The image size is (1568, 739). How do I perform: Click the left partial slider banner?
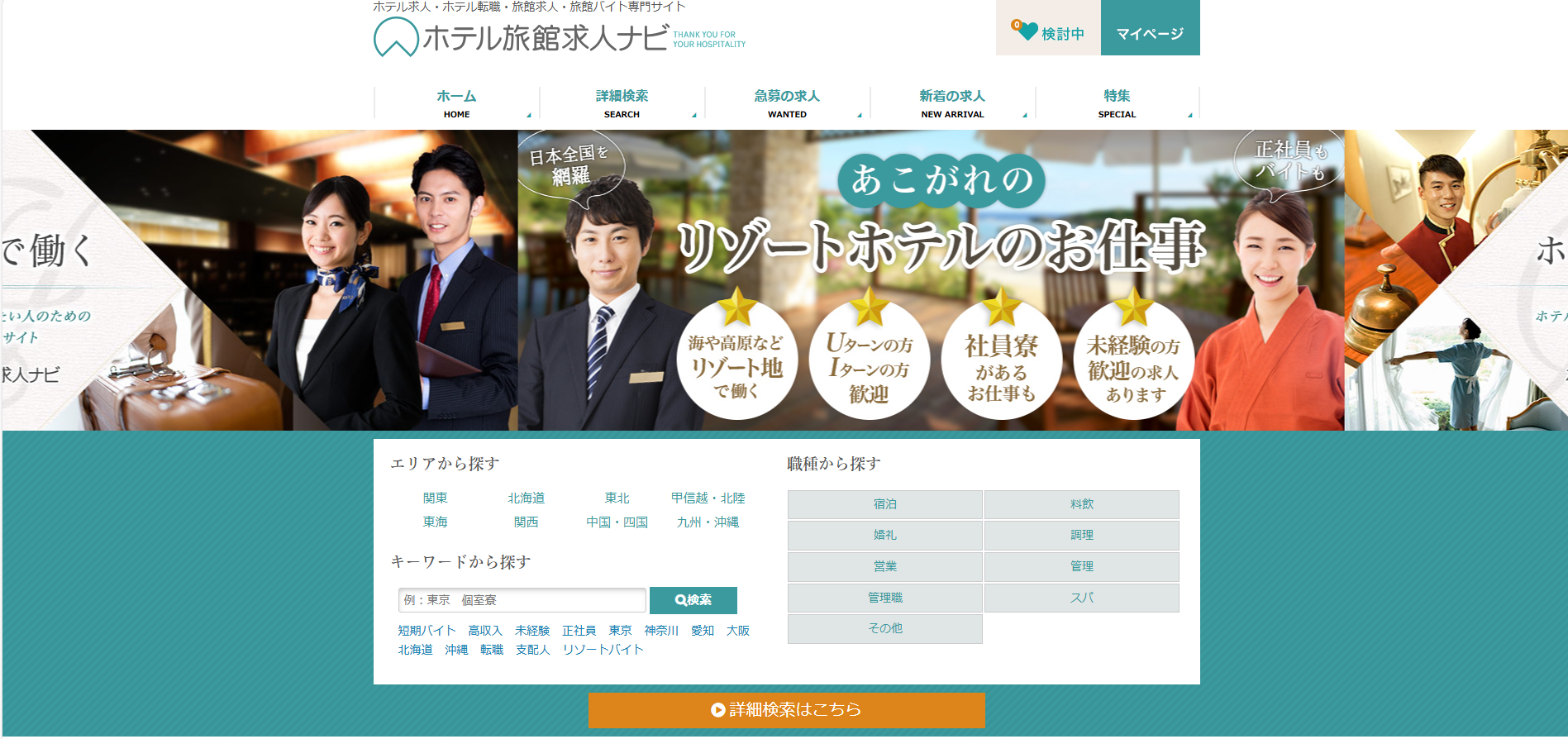pos(258,279)
